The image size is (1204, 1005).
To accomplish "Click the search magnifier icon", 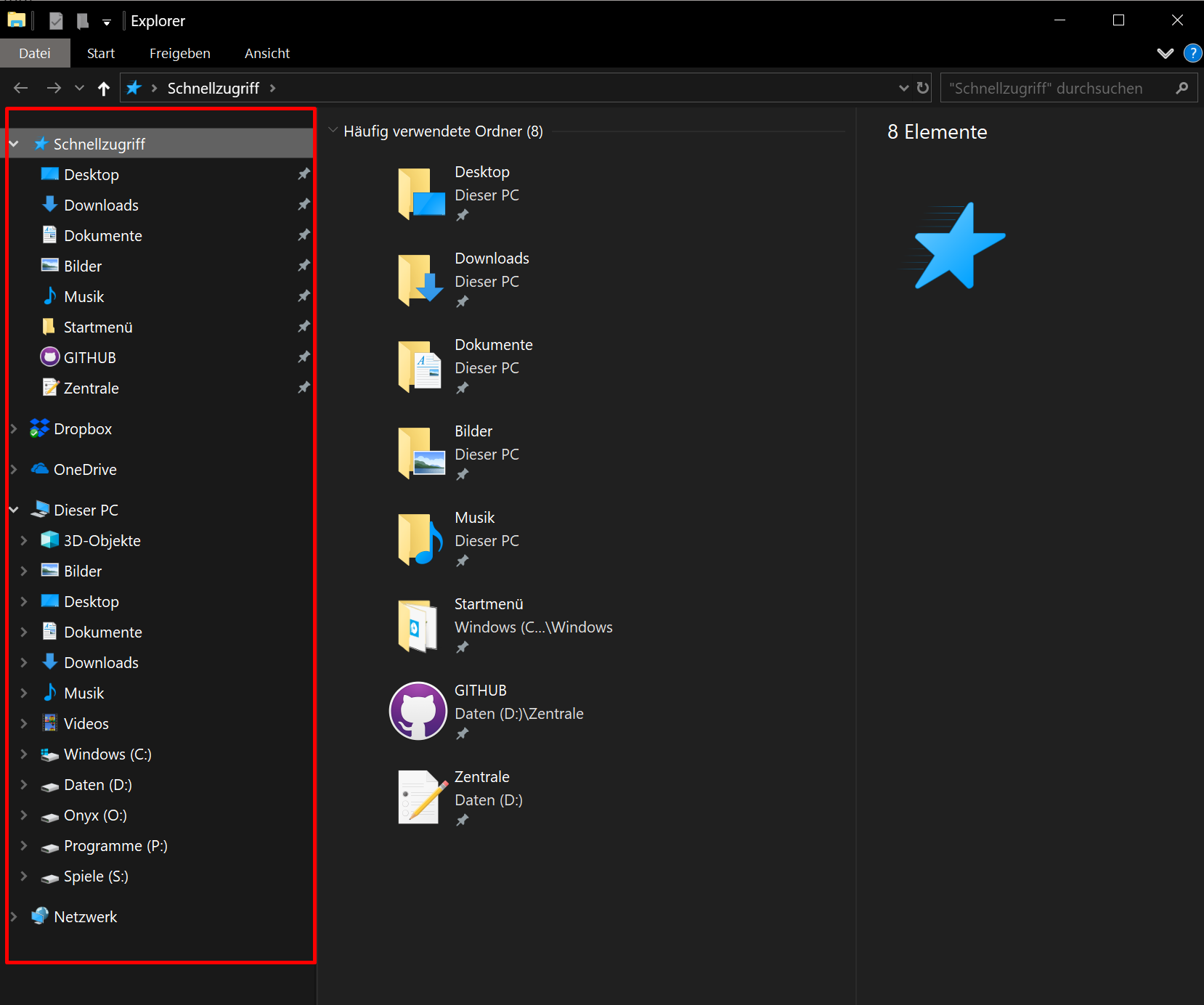I will [x=1182, y=87].
